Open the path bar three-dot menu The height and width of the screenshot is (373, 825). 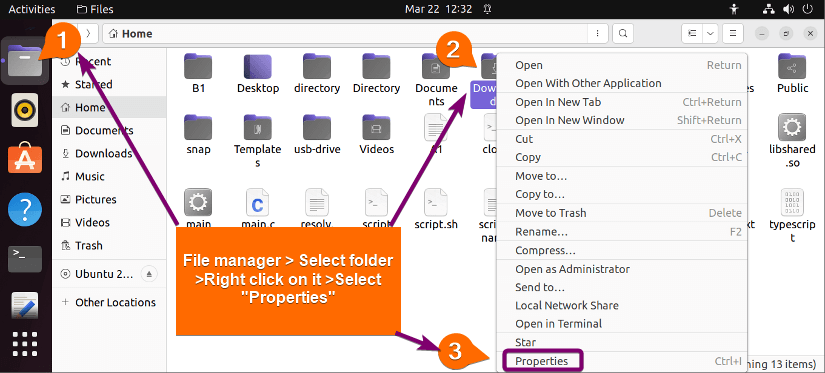(597, 34)
